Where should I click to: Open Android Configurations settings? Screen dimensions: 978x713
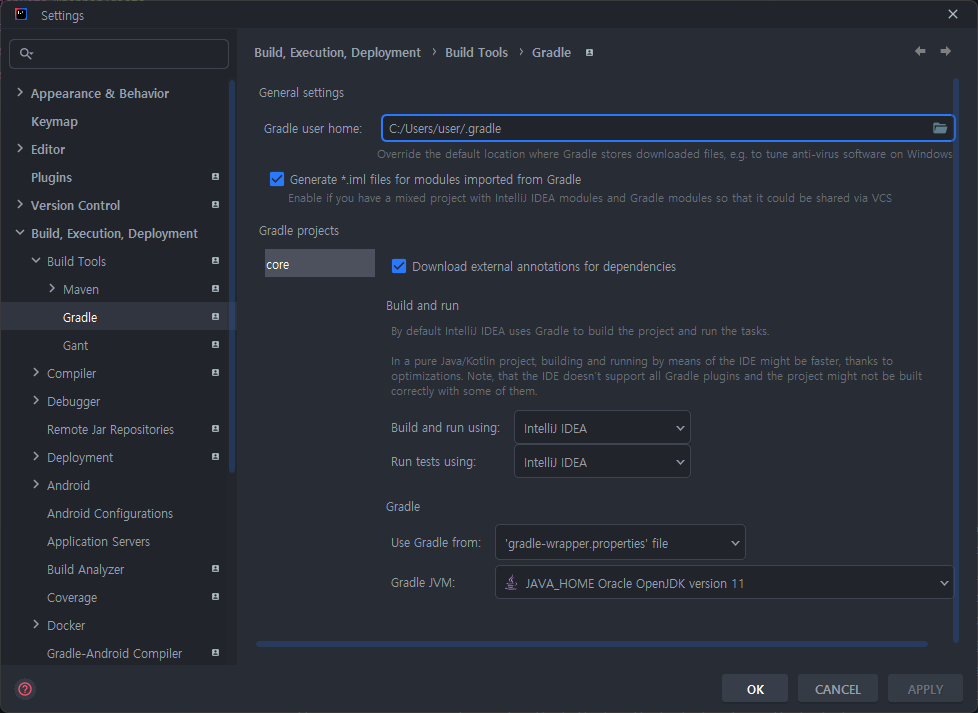[110, 513]
